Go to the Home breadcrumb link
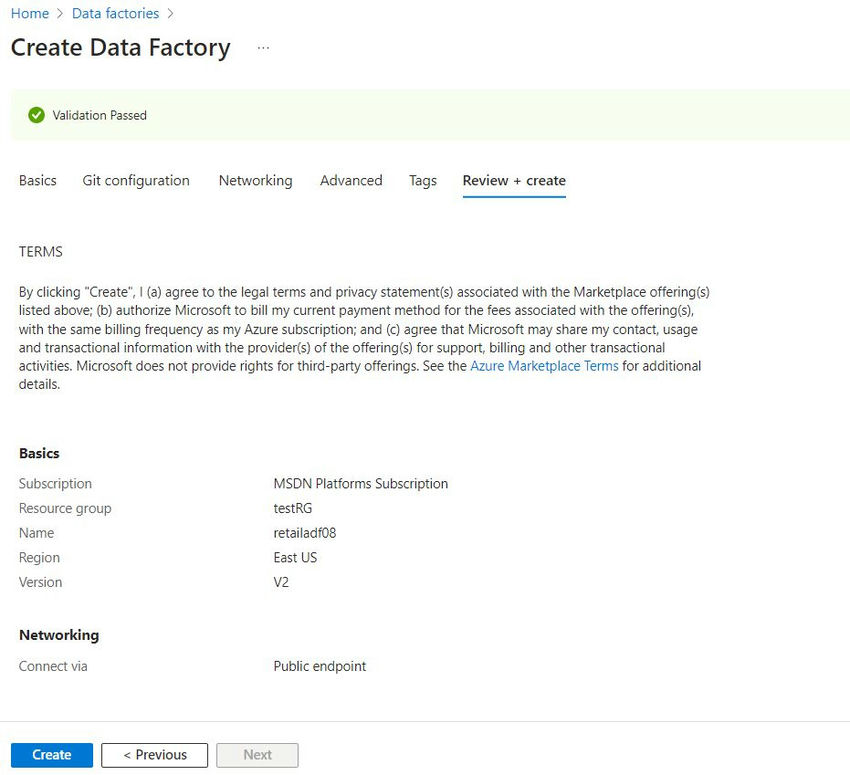 pyautogui.click(x=30, y=14)
